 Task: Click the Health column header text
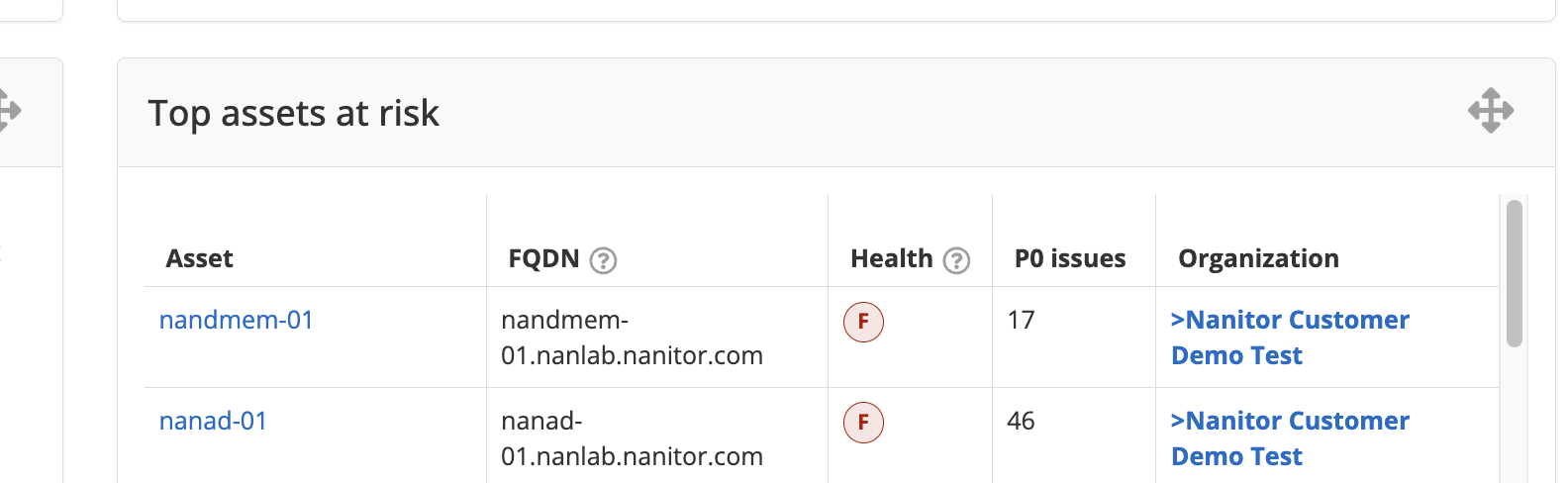[x=891, y=259]
